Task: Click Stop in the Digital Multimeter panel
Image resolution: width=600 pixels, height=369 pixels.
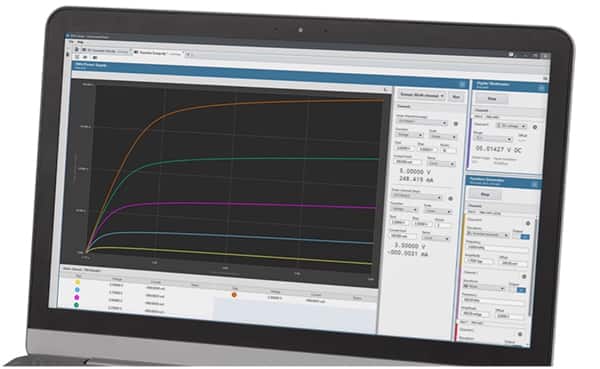Action: tap(492, 99)
